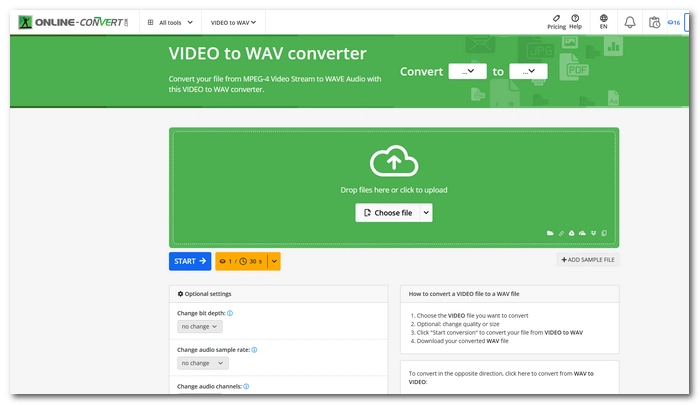Viewport: 700px width, 405px height.
Task: Open notifications bell
Action: pyautogui.click(x=629, y=22)
